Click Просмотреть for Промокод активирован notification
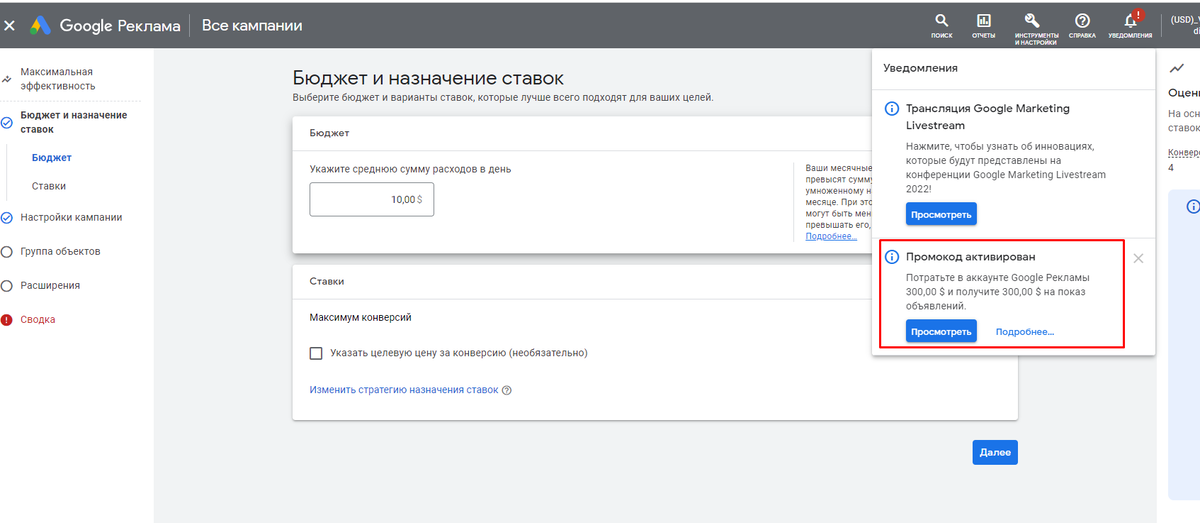The image size is (1200, 523). point(941,331)
